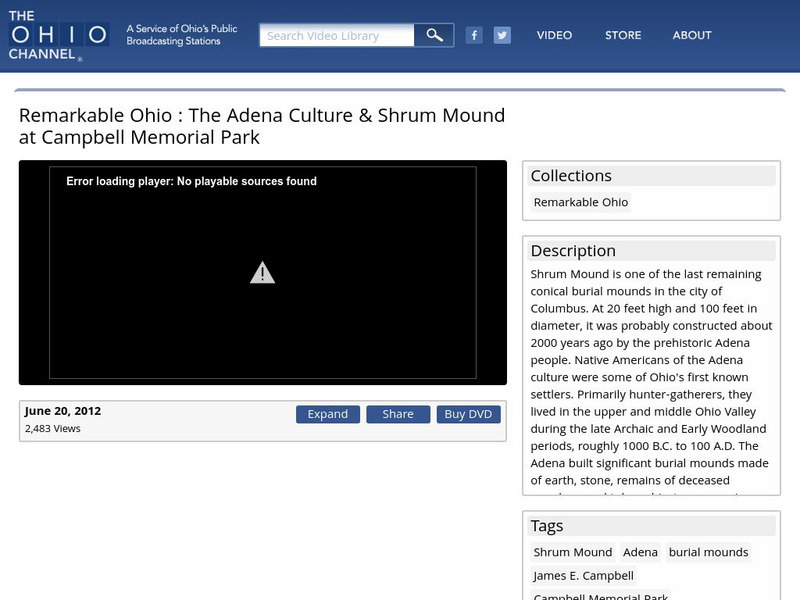800x600 pixels.
Task: Open the VIDEO menu
Action: 554,35
